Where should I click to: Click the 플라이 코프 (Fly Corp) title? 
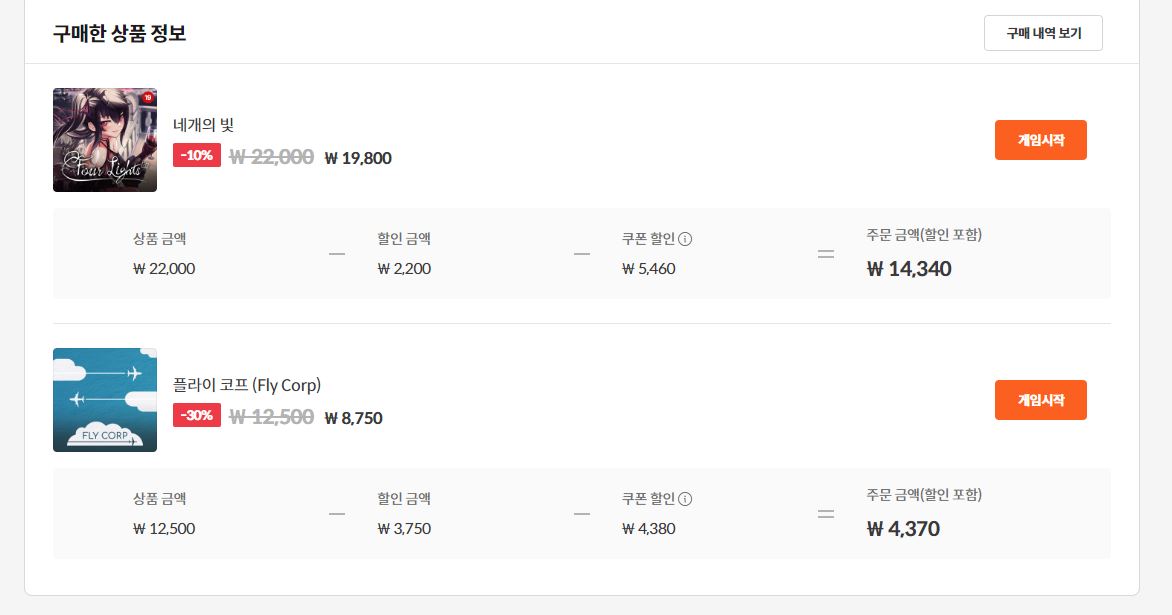(247, 385)
